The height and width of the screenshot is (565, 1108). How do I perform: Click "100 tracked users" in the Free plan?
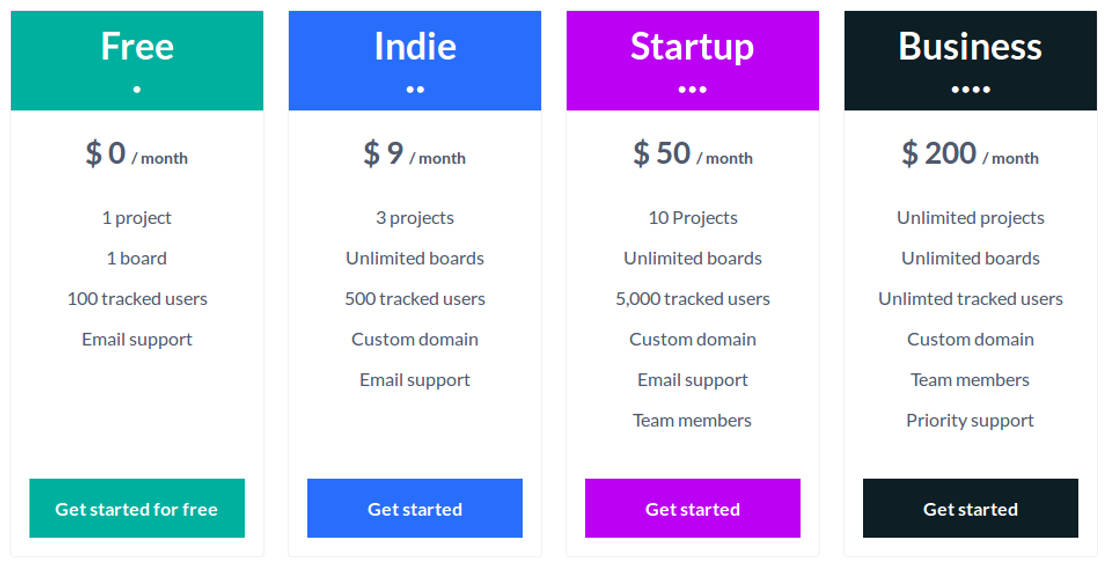[137, 299]
